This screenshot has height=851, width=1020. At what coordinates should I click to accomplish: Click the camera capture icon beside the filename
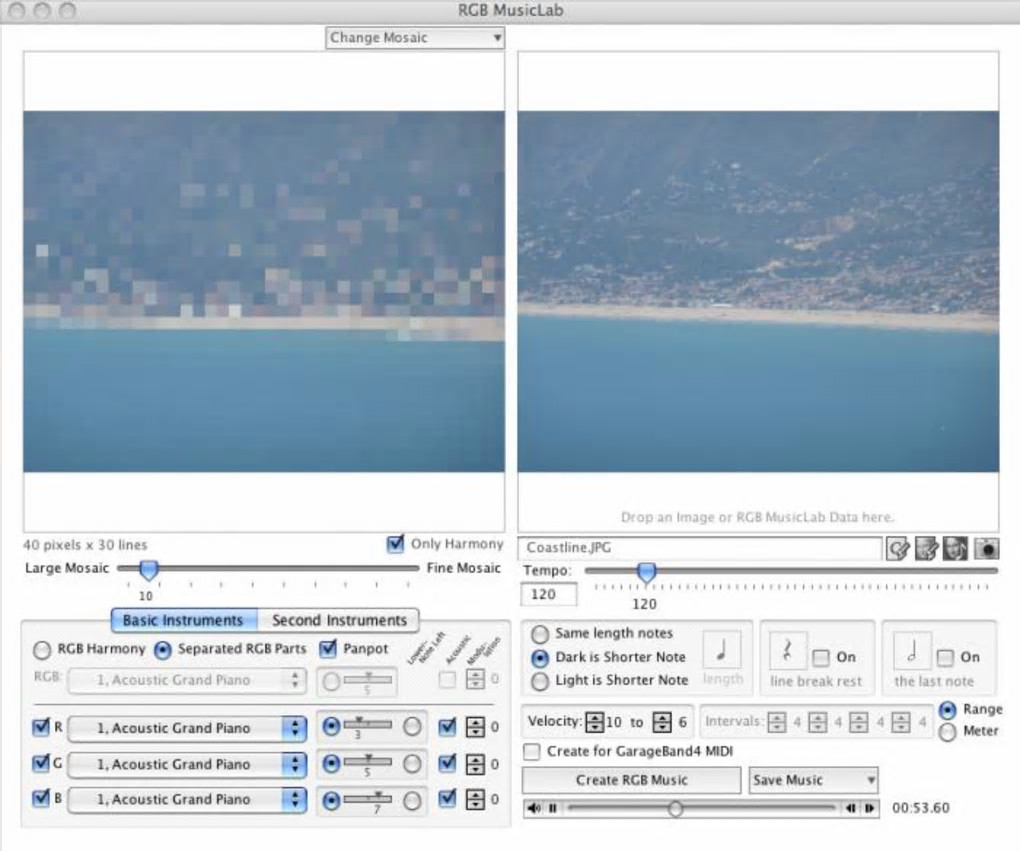point(986,548)
